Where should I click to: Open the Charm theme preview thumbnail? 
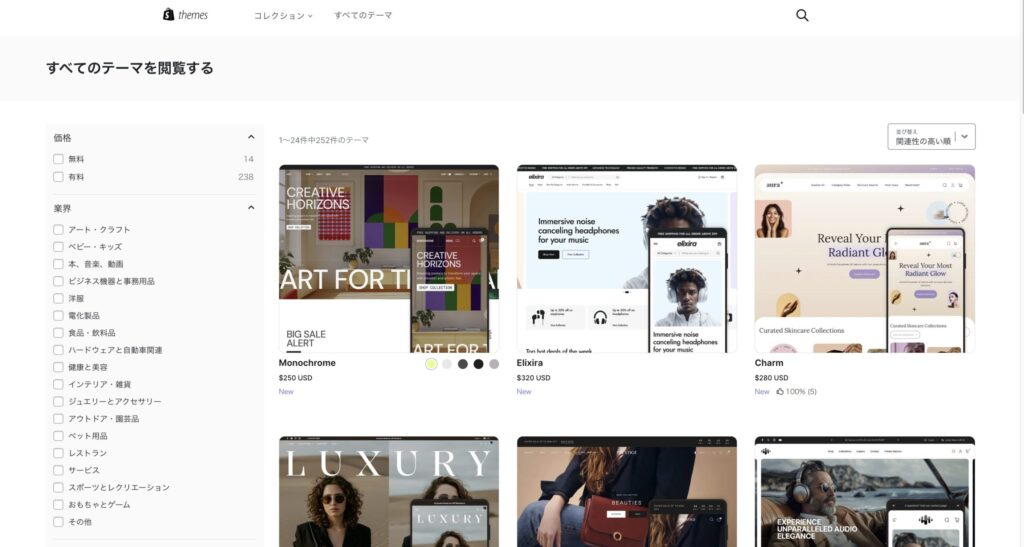point(865,258)
